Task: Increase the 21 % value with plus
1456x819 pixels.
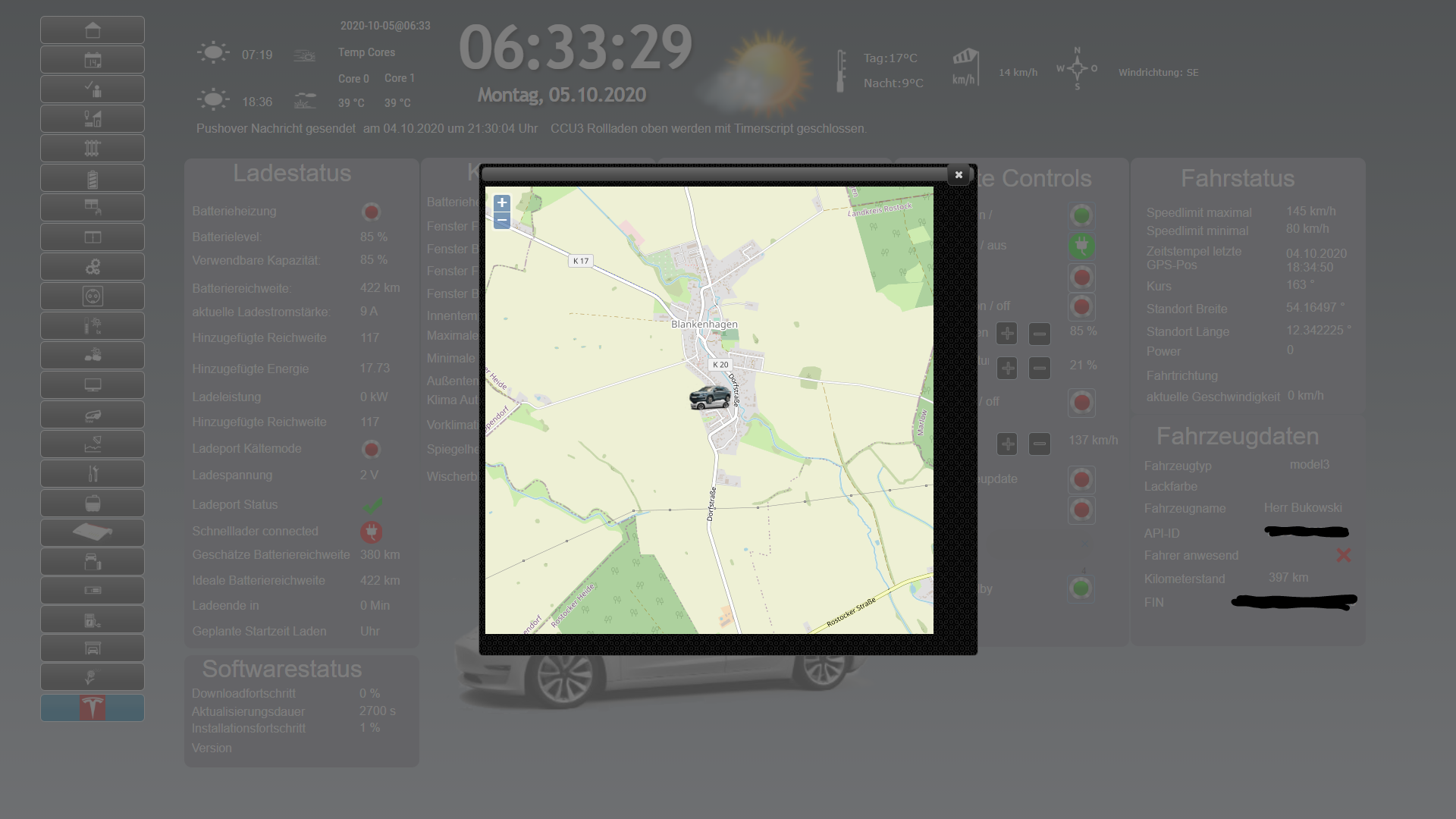Action: pos(1007,369)
